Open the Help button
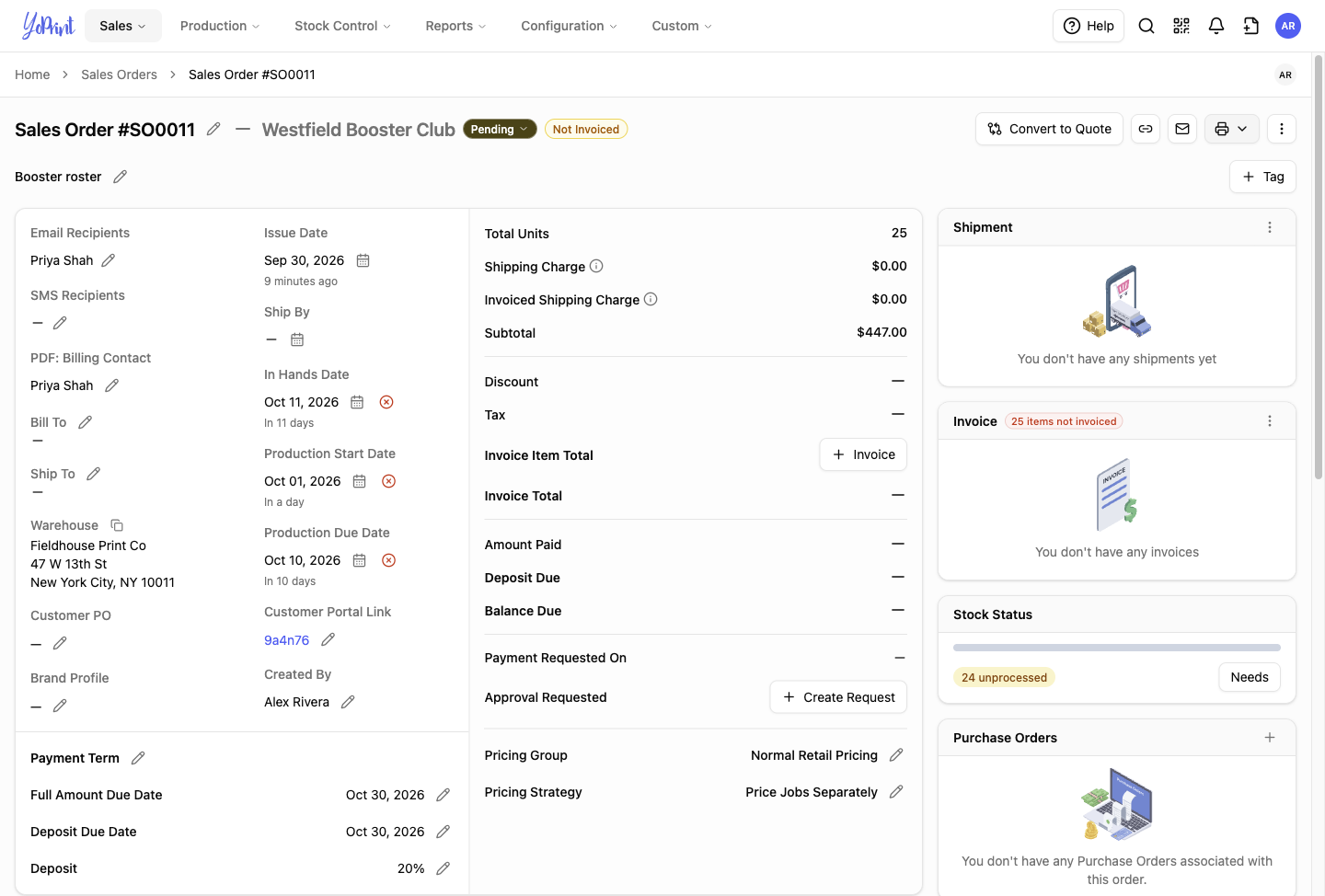This screenshot has height=896, width=1325. pos(1089,26)
